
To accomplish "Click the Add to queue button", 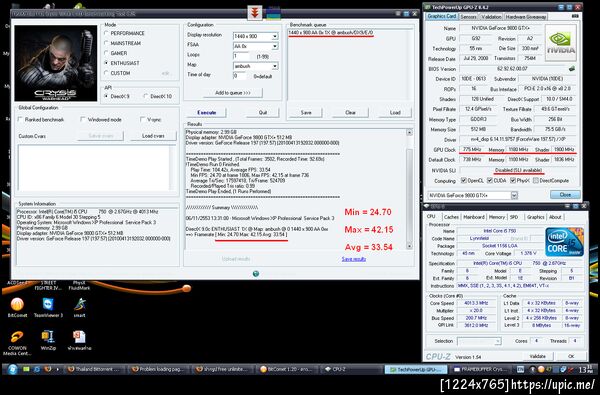I will 233,93.
